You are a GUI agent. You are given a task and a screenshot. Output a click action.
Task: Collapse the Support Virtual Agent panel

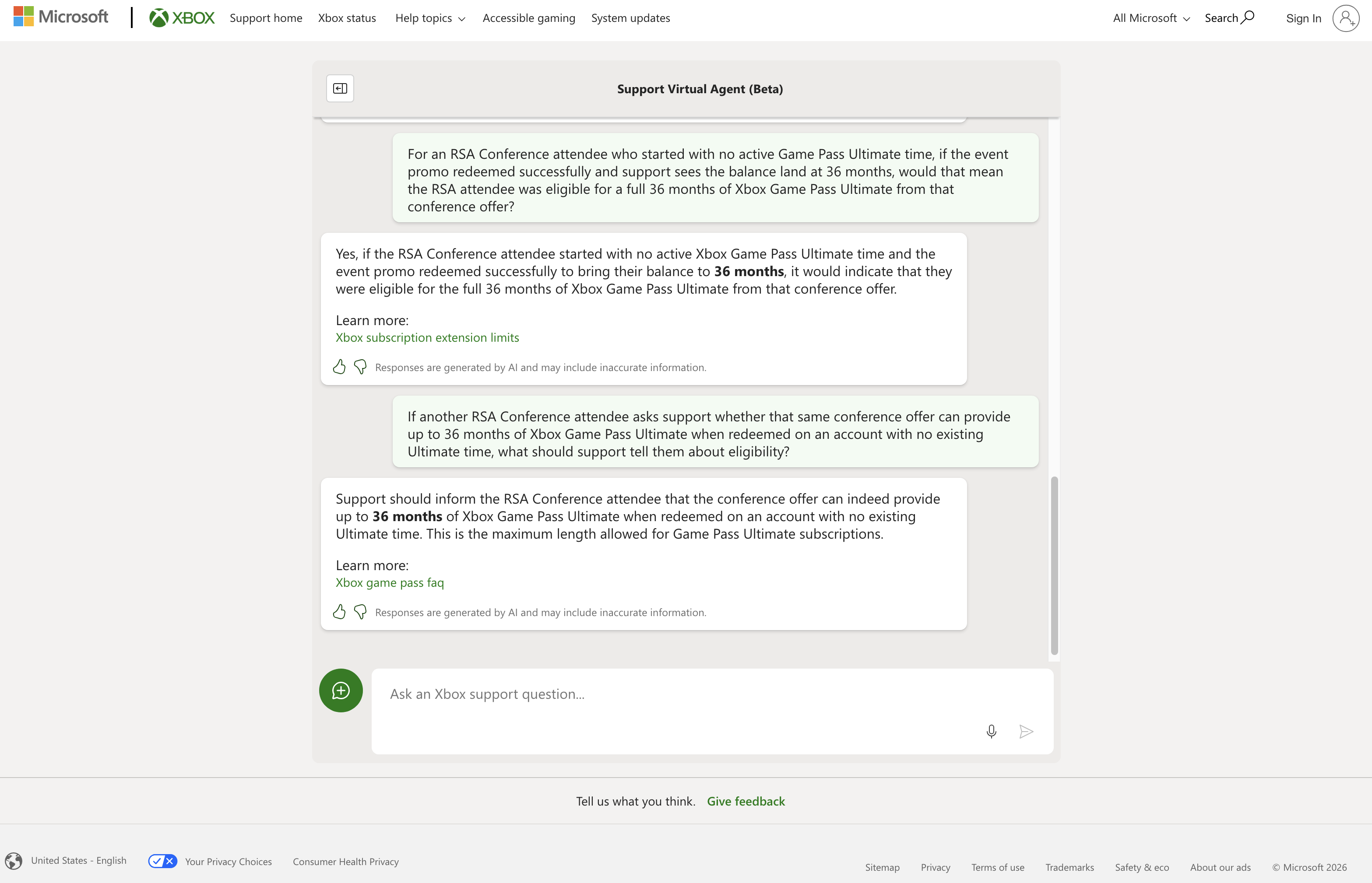click(340, 88)
